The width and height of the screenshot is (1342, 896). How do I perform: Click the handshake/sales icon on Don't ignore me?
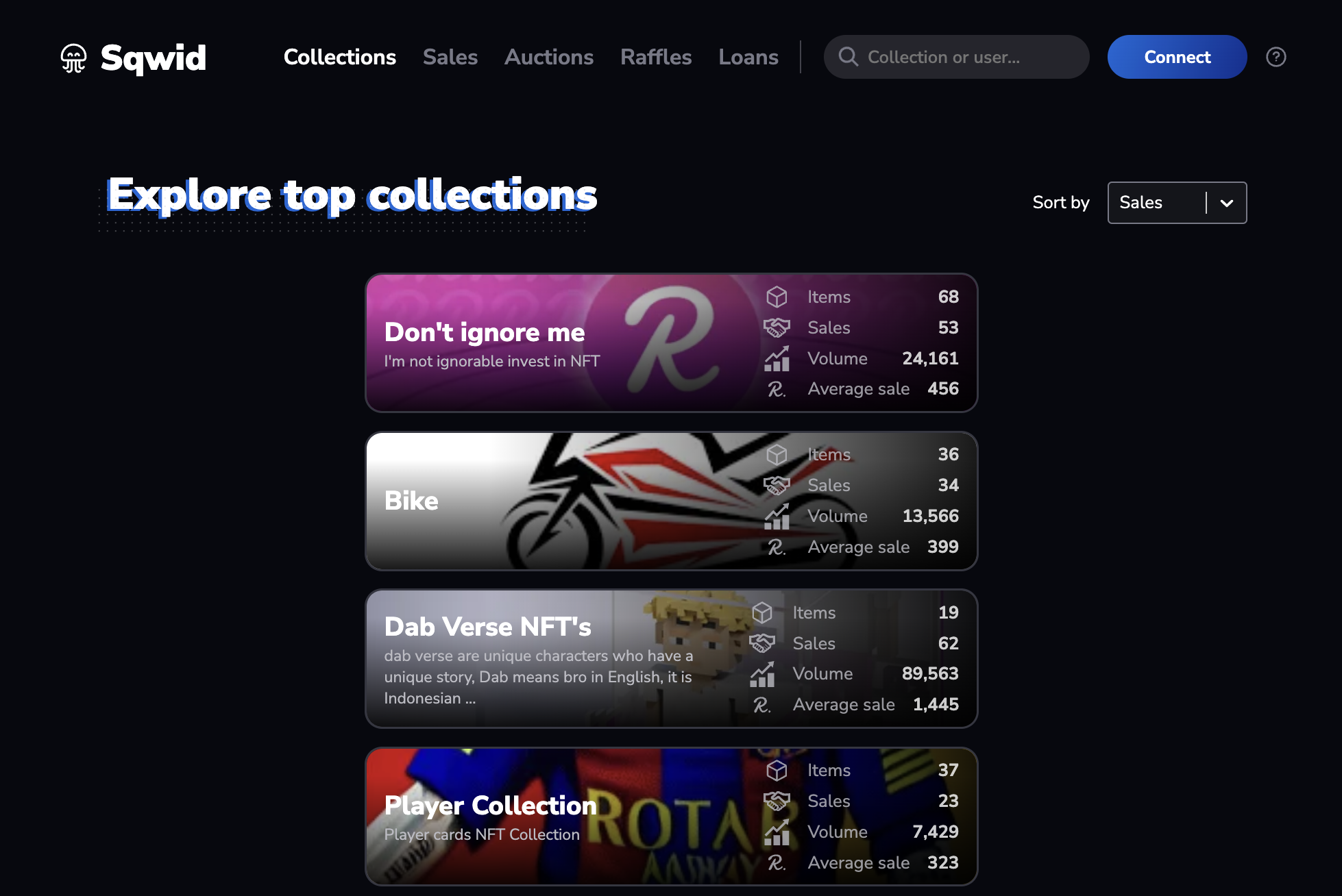tap(779, 327)
